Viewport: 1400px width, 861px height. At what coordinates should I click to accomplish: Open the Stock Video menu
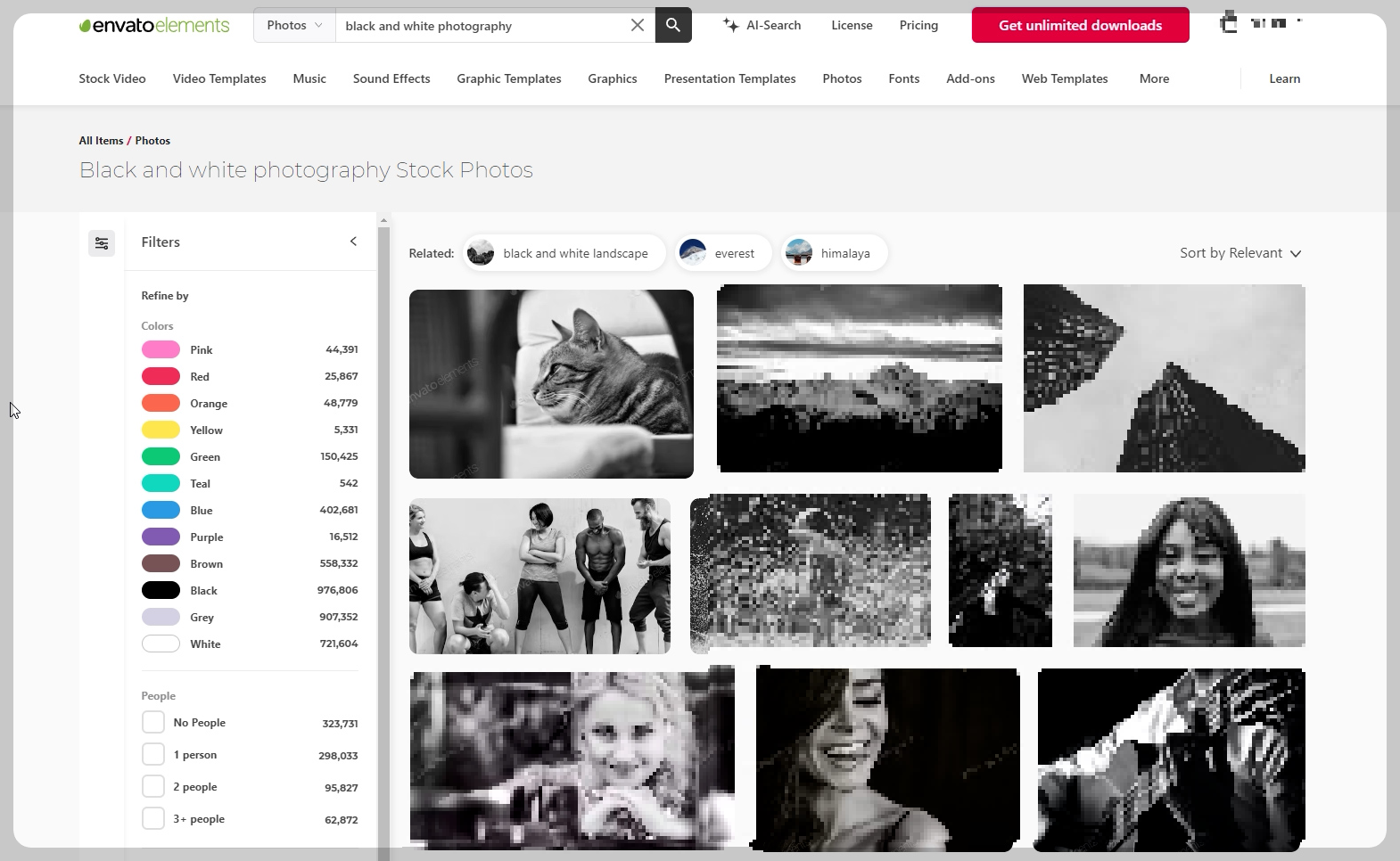(112, 78)
